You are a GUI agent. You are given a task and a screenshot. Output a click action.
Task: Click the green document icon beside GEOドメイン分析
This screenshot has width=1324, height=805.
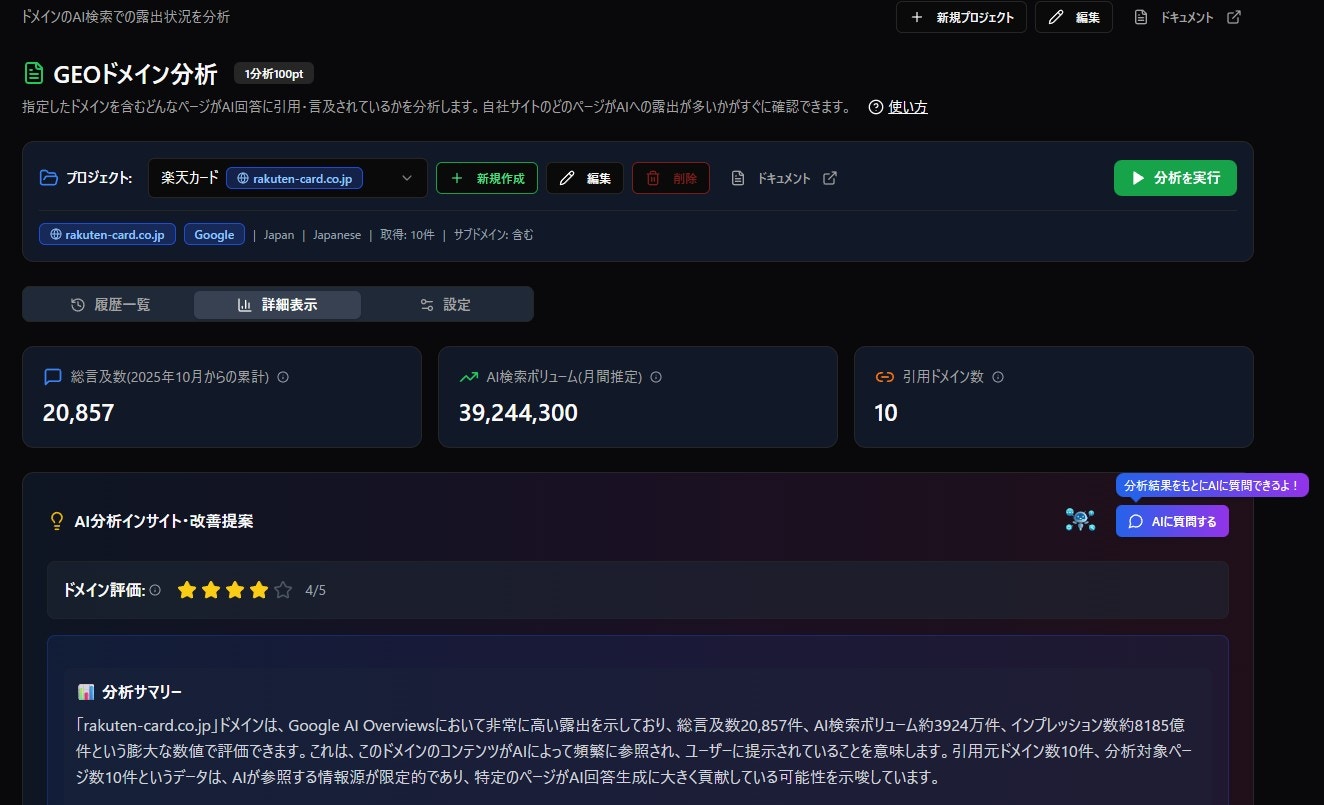click(35, 73)
